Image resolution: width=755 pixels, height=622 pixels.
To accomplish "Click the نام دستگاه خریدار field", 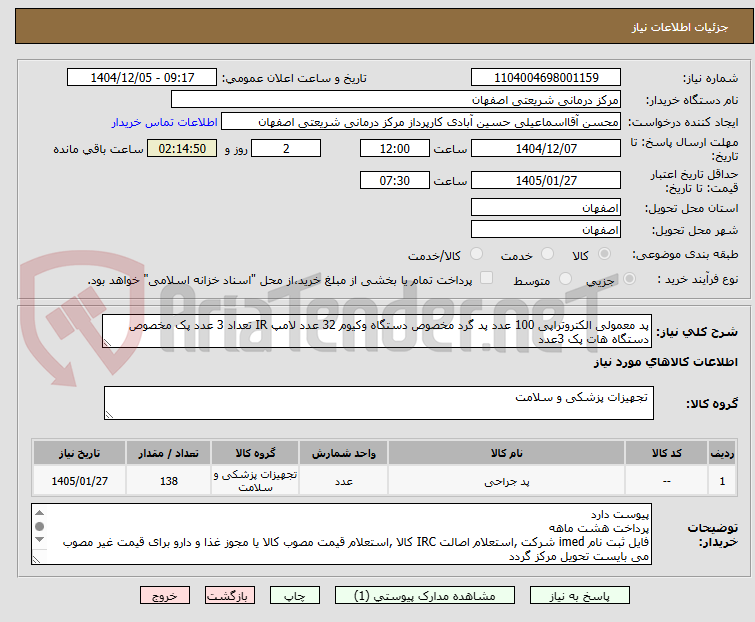I will tap(396, 100).
